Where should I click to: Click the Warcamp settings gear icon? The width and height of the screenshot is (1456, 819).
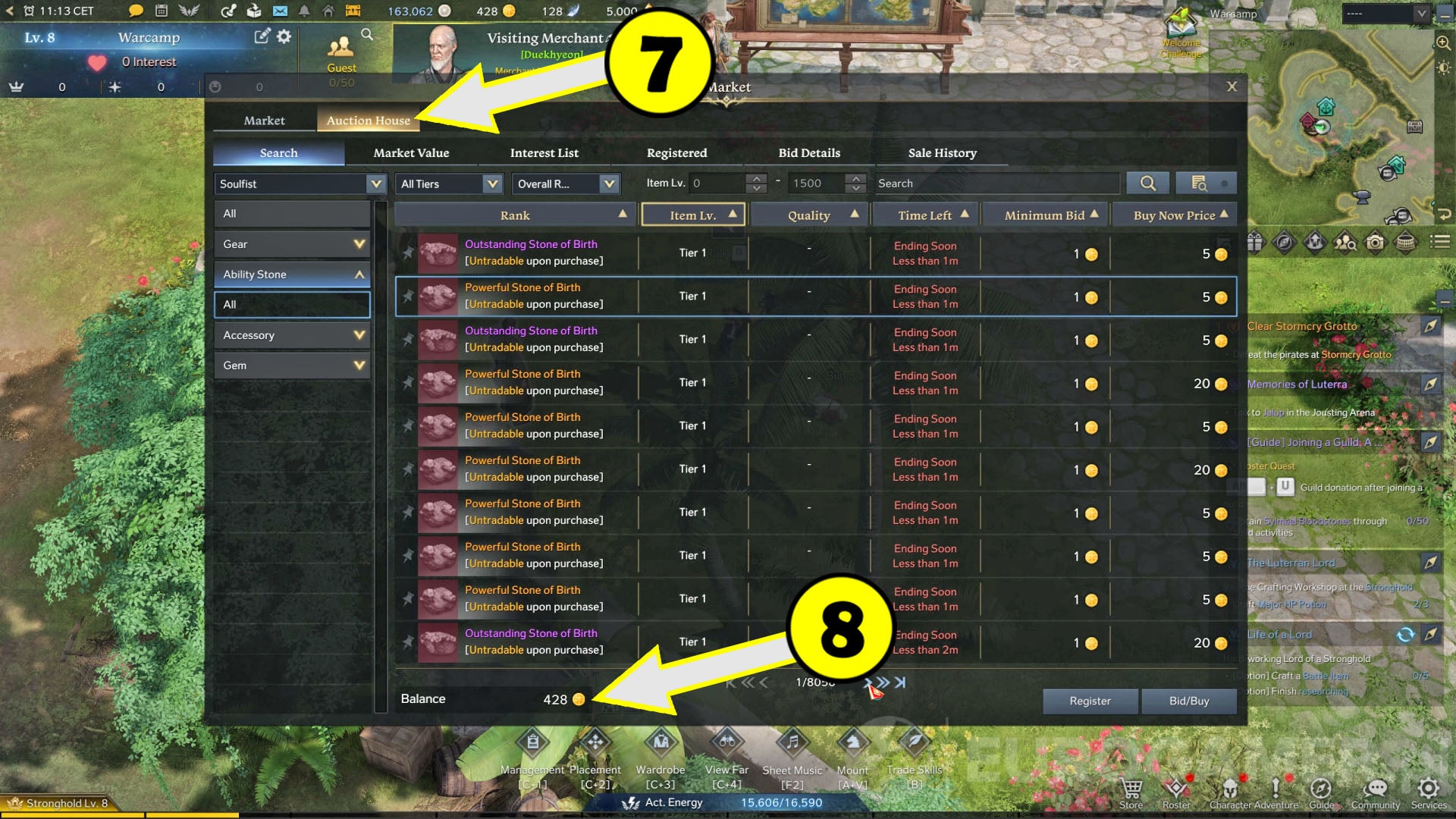tap(284, 36)
